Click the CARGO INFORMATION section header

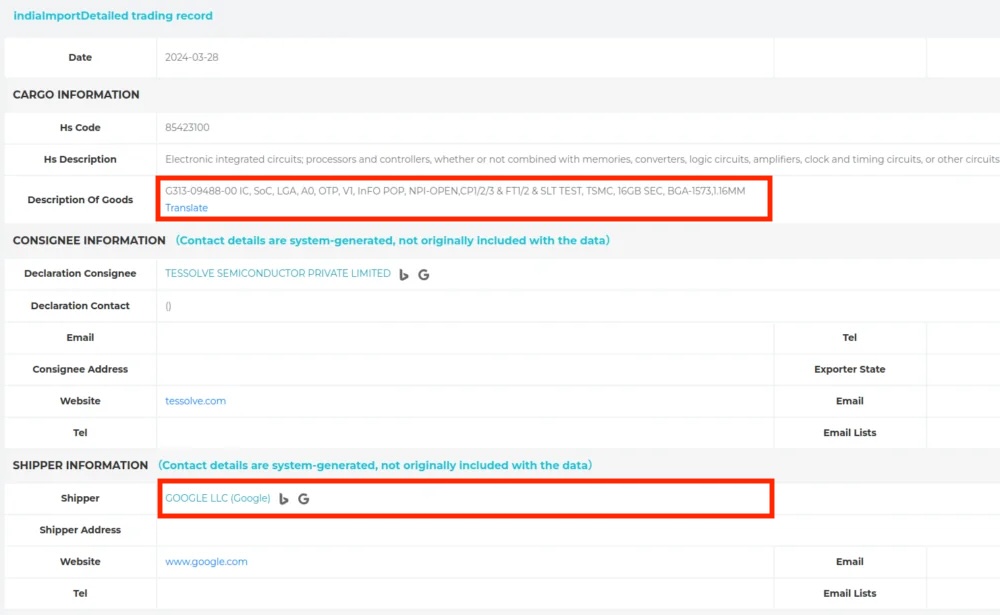pos(76,95)
